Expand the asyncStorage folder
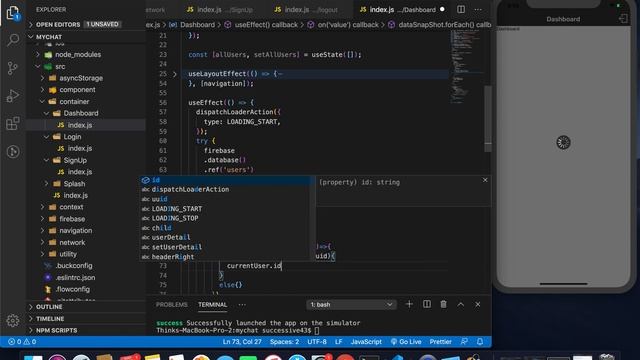640x360 pixels. 81,78
